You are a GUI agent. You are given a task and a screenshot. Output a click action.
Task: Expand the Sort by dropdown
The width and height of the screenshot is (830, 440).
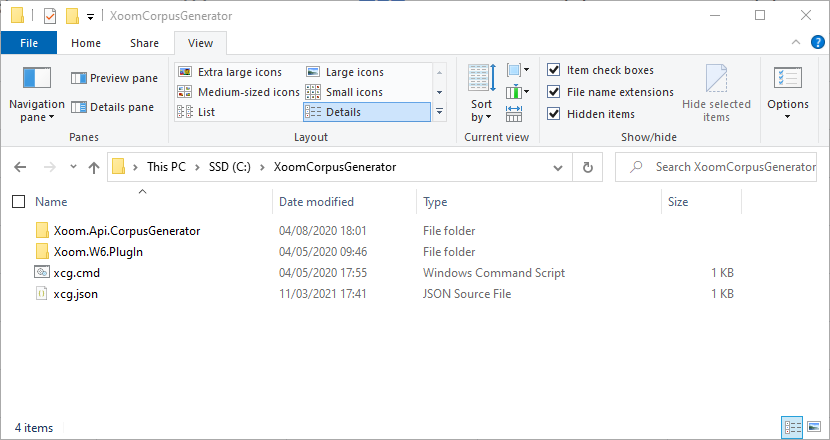tap(482, 94)
